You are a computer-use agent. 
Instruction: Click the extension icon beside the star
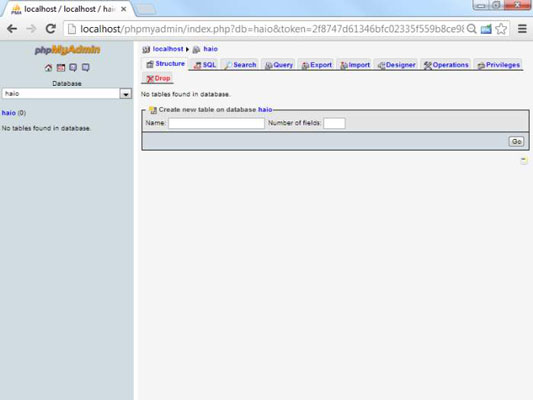(486, 29)
